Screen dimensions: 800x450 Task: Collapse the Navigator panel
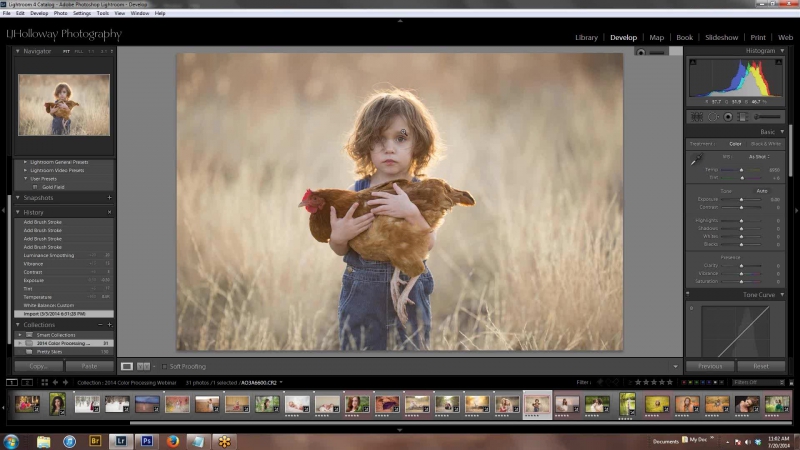click(x=18, y=51)
